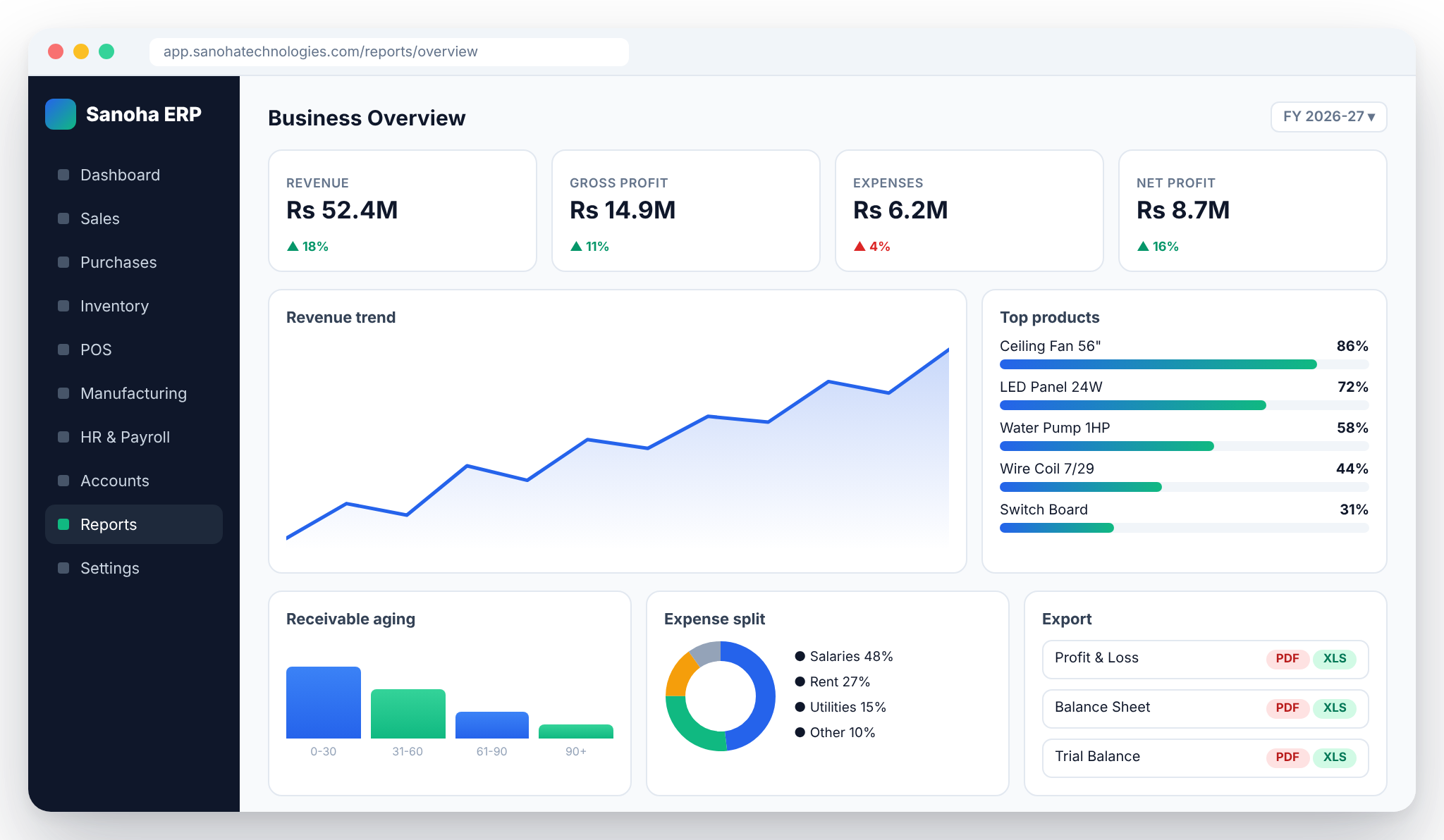The image size is (1444, 840).
Task: Click the 31-60 receivable aging bar
Action: click(x=408, y=714)
